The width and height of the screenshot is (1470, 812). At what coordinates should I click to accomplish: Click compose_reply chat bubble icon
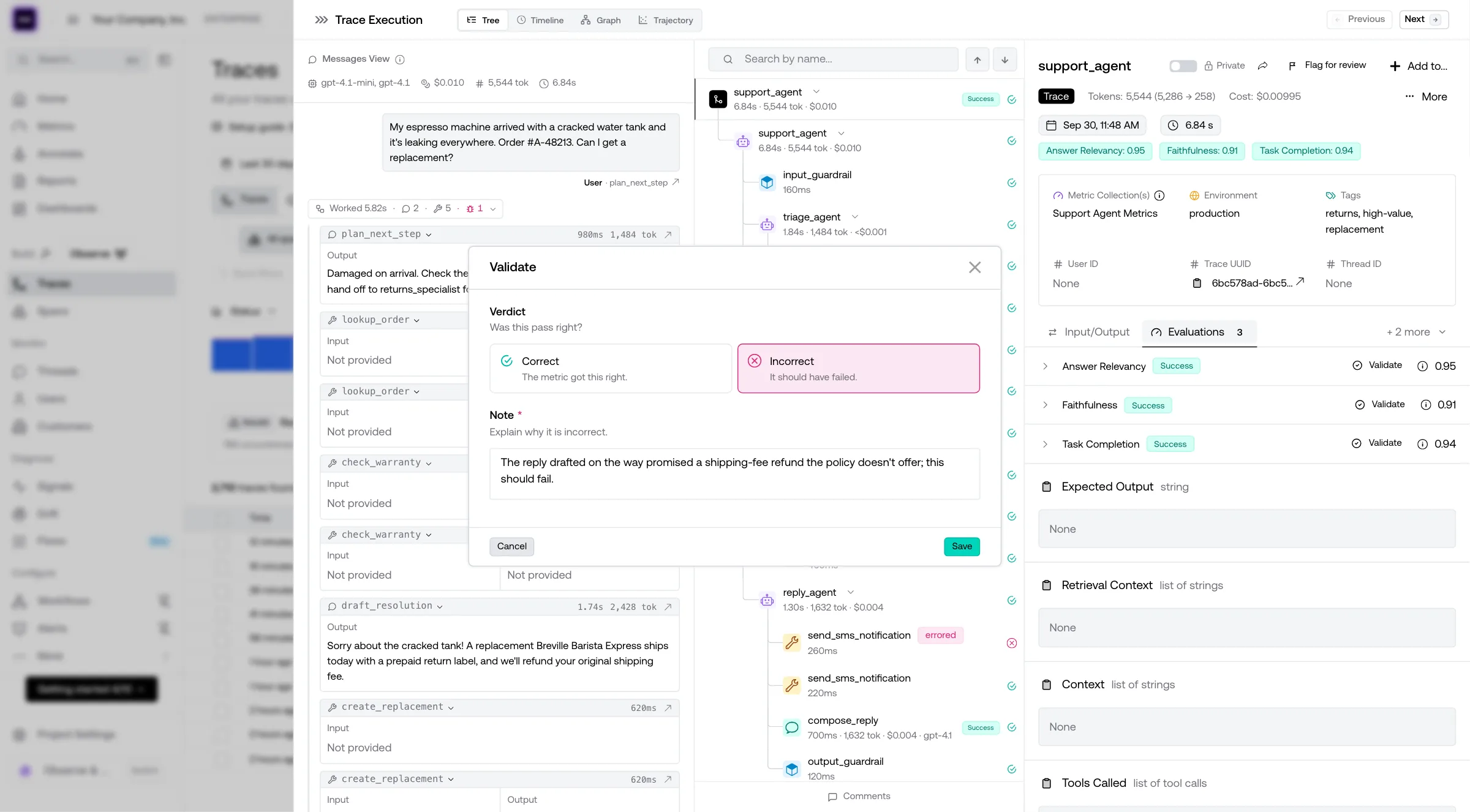(792, 727)
